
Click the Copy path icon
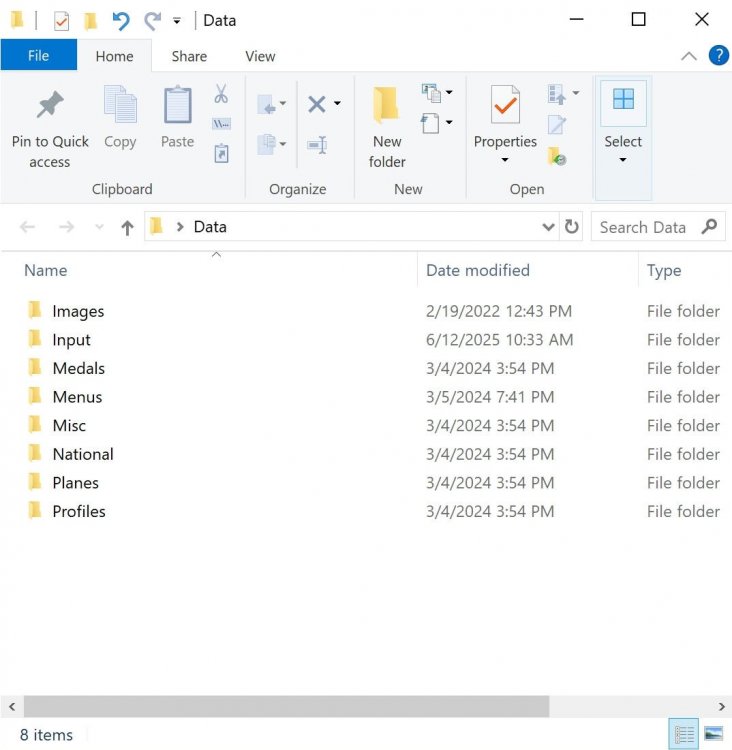click(221, 124)
